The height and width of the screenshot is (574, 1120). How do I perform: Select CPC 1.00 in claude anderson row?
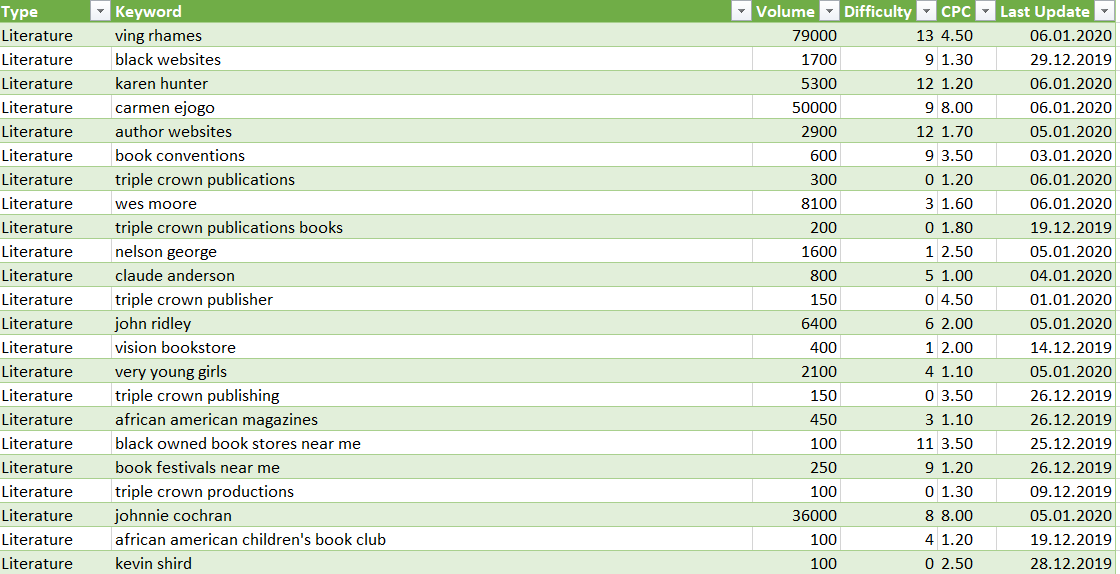pyautogui.click(x=957, y=276)
